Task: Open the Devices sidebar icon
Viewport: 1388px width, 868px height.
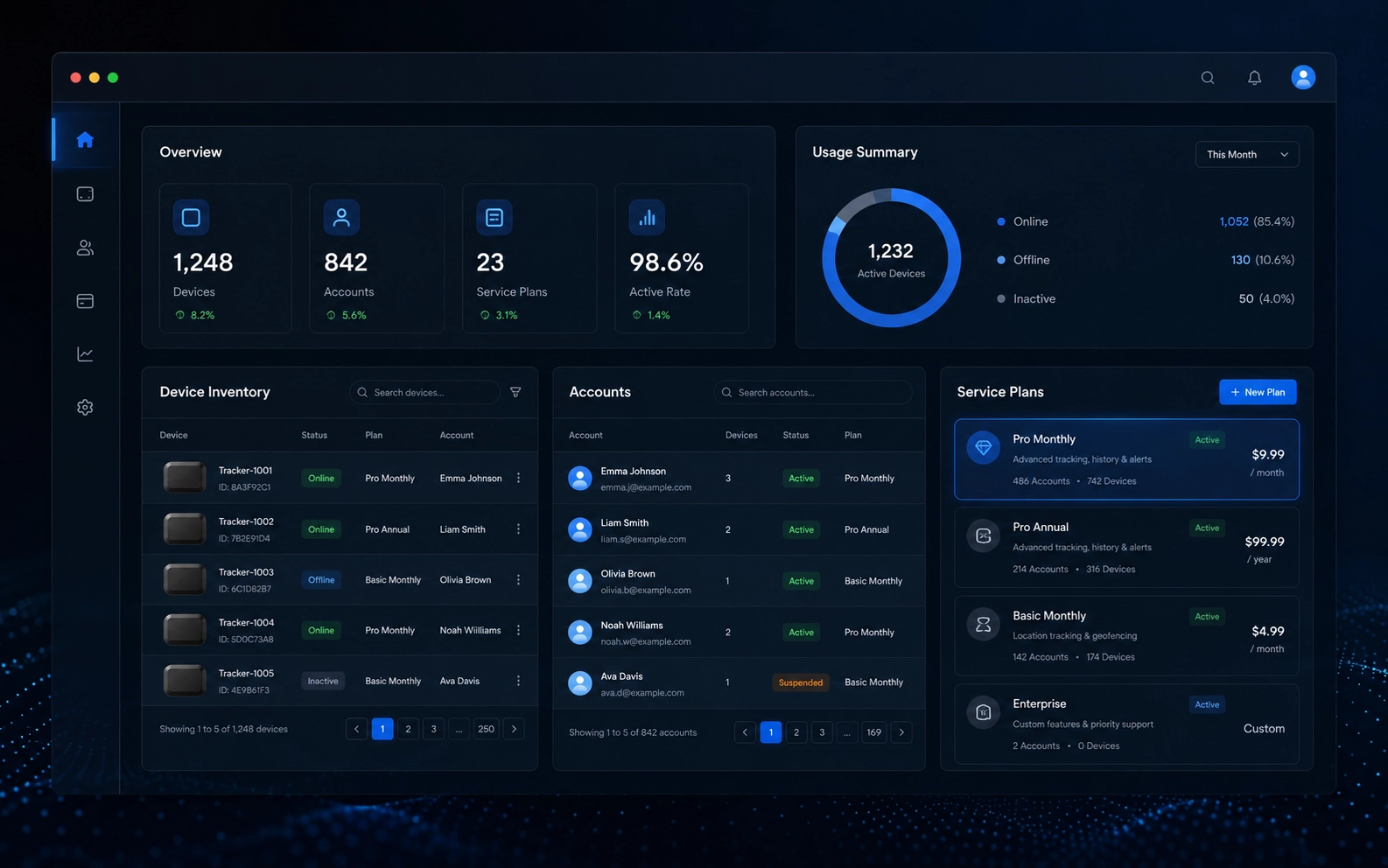Action: (85, 194)
